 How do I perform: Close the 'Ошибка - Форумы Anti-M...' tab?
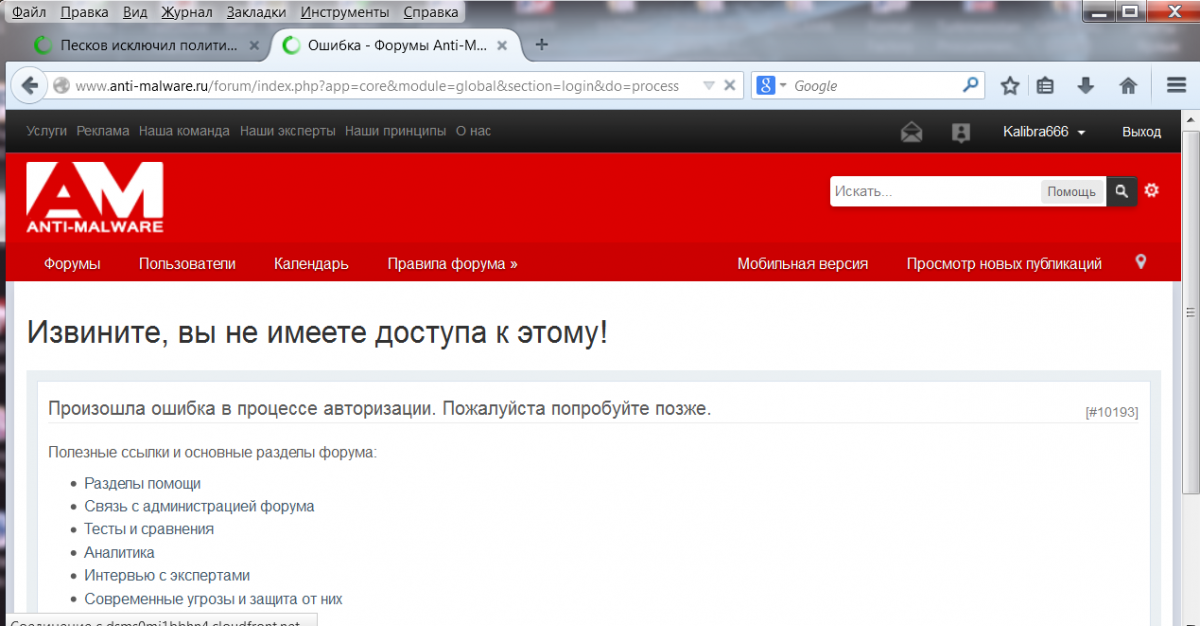pos(503,45)
